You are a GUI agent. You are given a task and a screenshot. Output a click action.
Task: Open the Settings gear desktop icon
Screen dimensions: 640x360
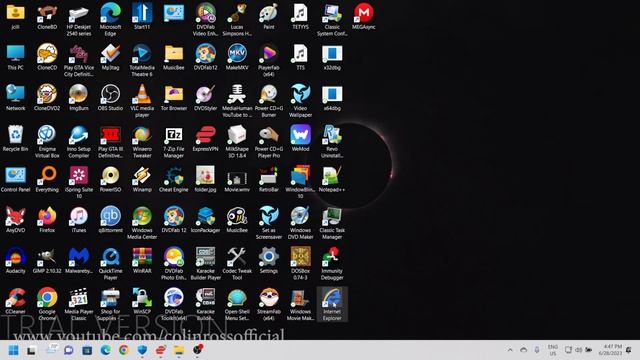point(269,261)
